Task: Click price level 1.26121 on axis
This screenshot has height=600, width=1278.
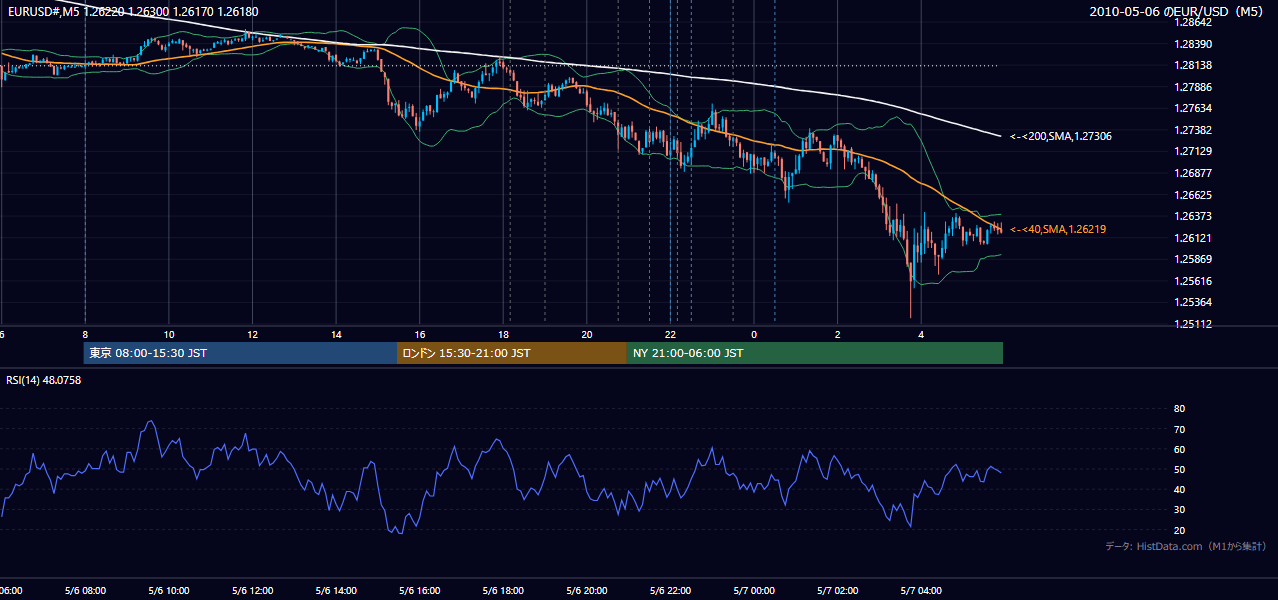Action: 1192,238
